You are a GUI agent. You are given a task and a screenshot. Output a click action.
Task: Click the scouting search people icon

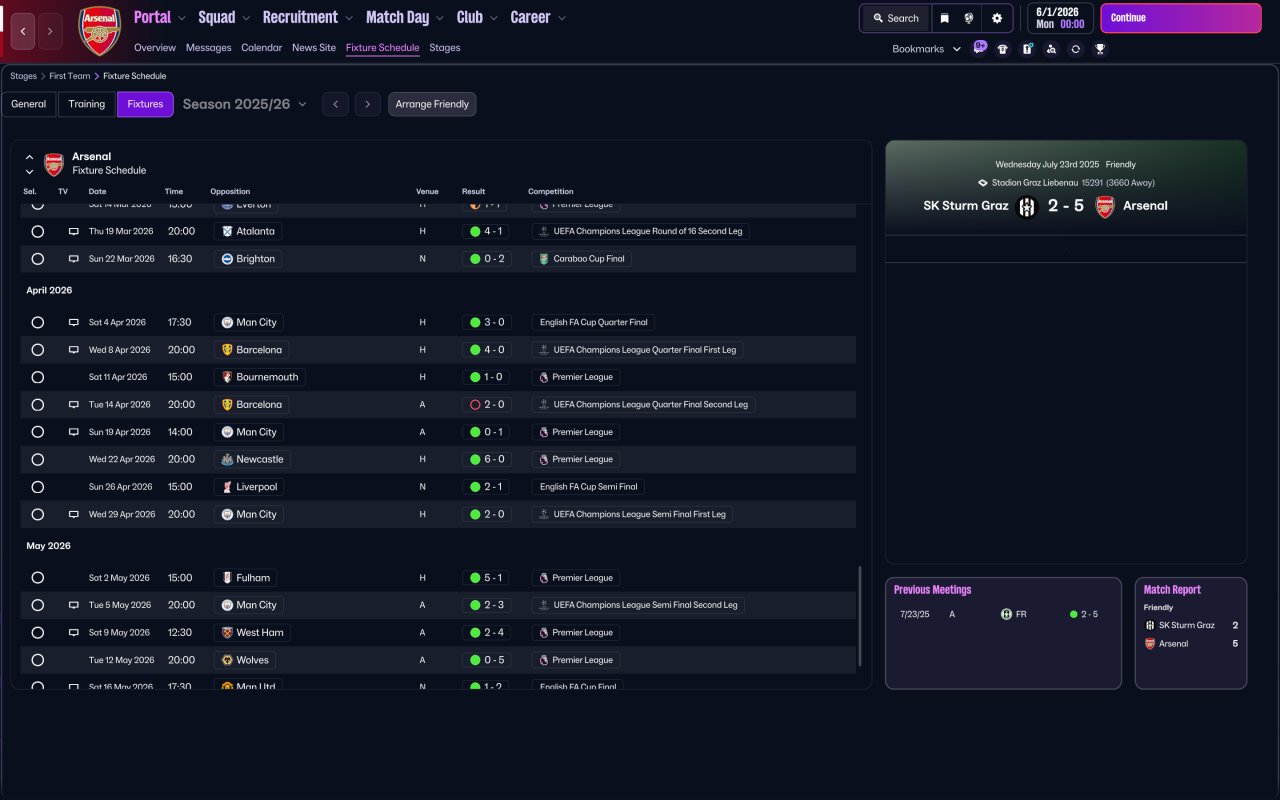[1051, 49]
